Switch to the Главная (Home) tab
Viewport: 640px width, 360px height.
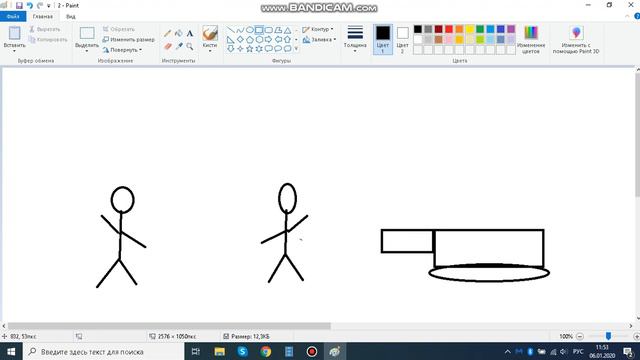pyautogui.click(x=43, y=16)
